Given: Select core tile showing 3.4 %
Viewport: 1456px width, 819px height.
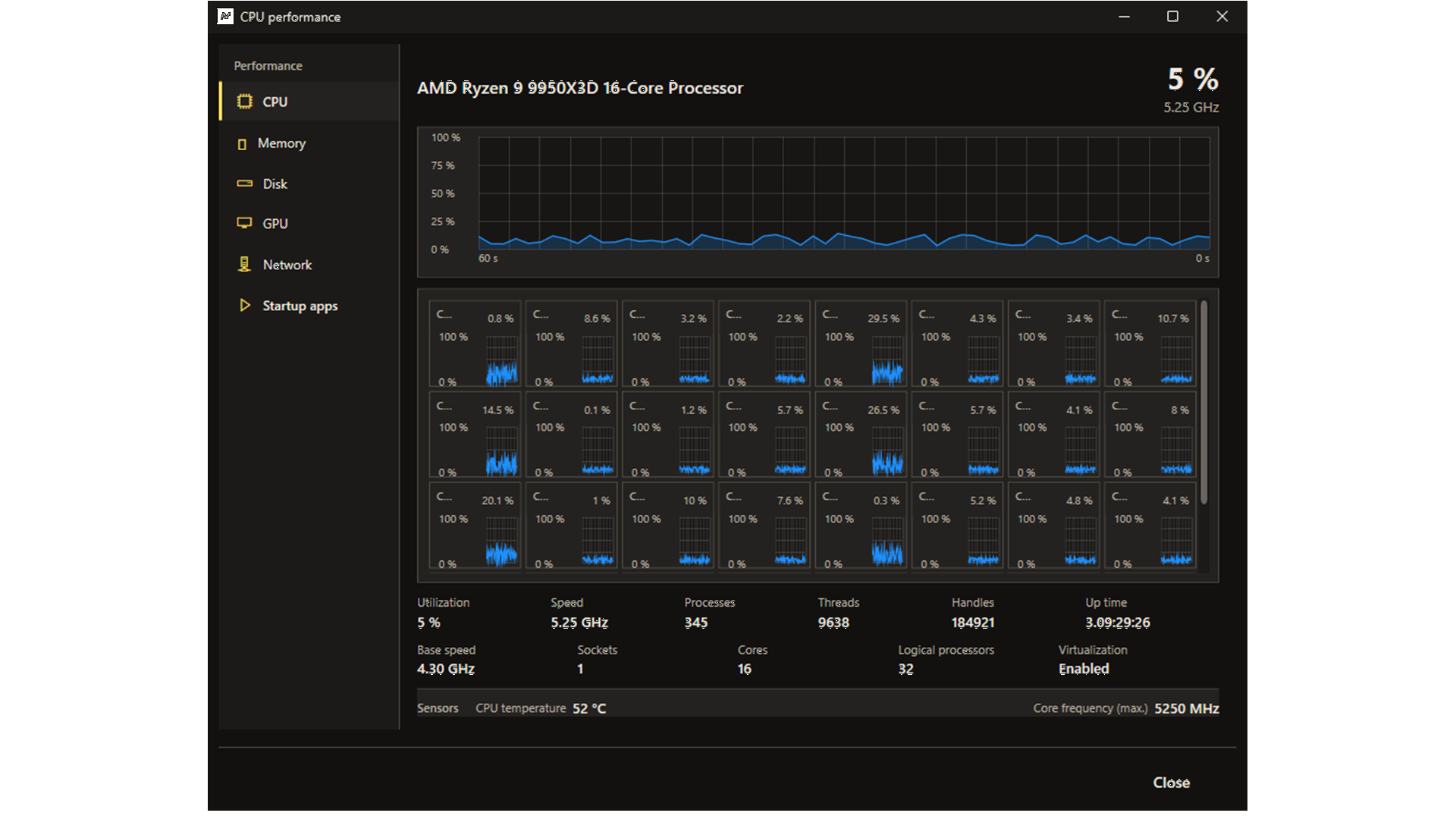Looking at the screenshot, I should 1053,345.
